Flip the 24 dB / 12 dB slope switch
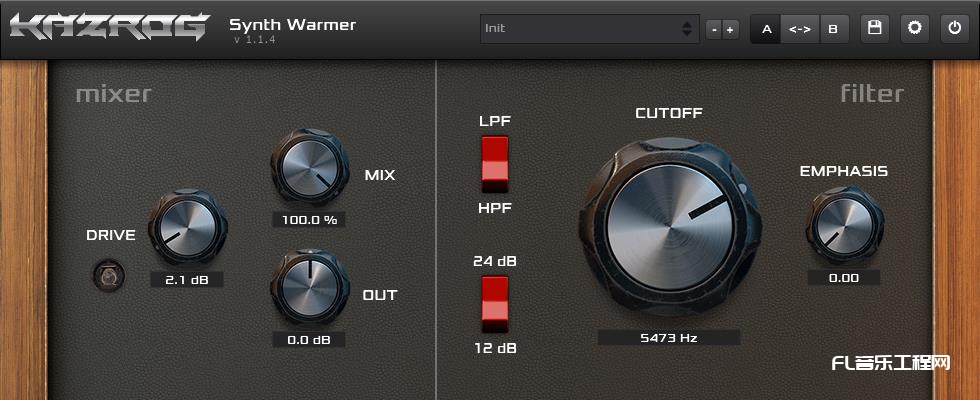This screenshot has height=400, width=980. [495, 304]
